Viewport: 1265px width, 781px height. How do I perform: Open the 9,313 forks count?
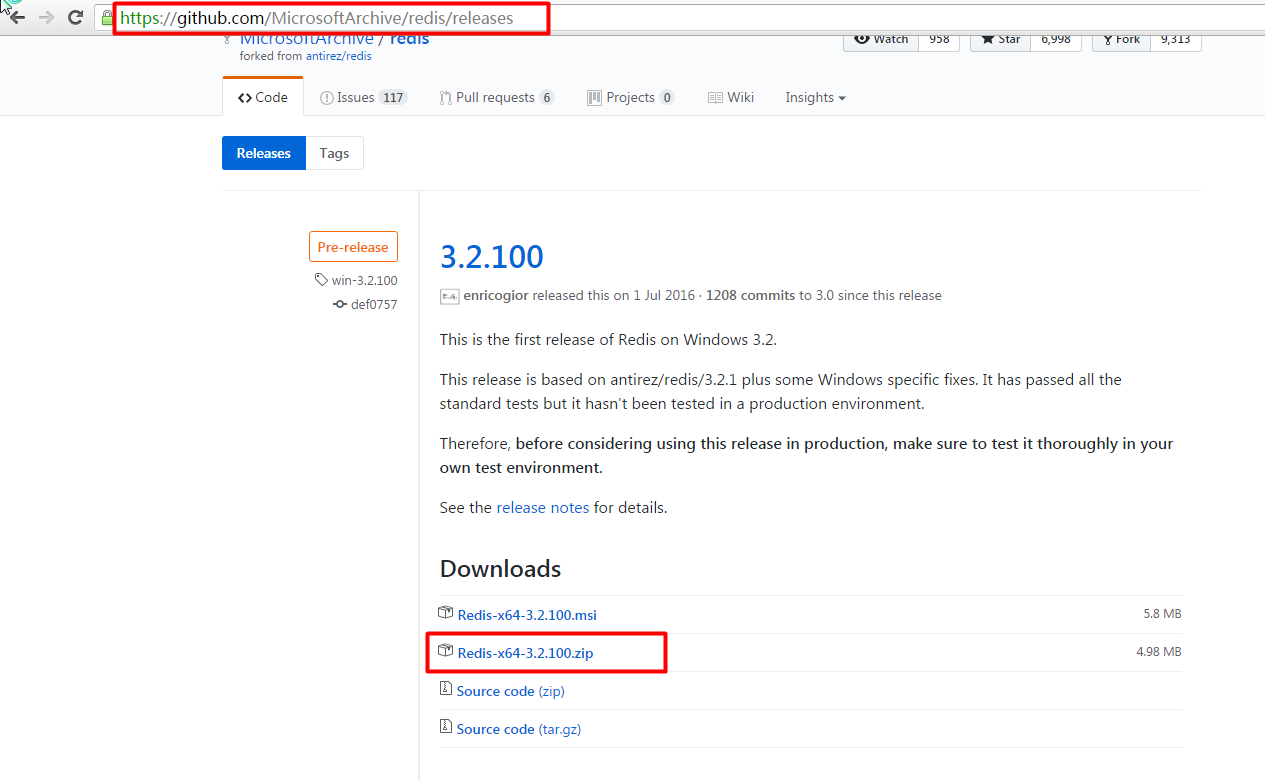coord(1175,39)
